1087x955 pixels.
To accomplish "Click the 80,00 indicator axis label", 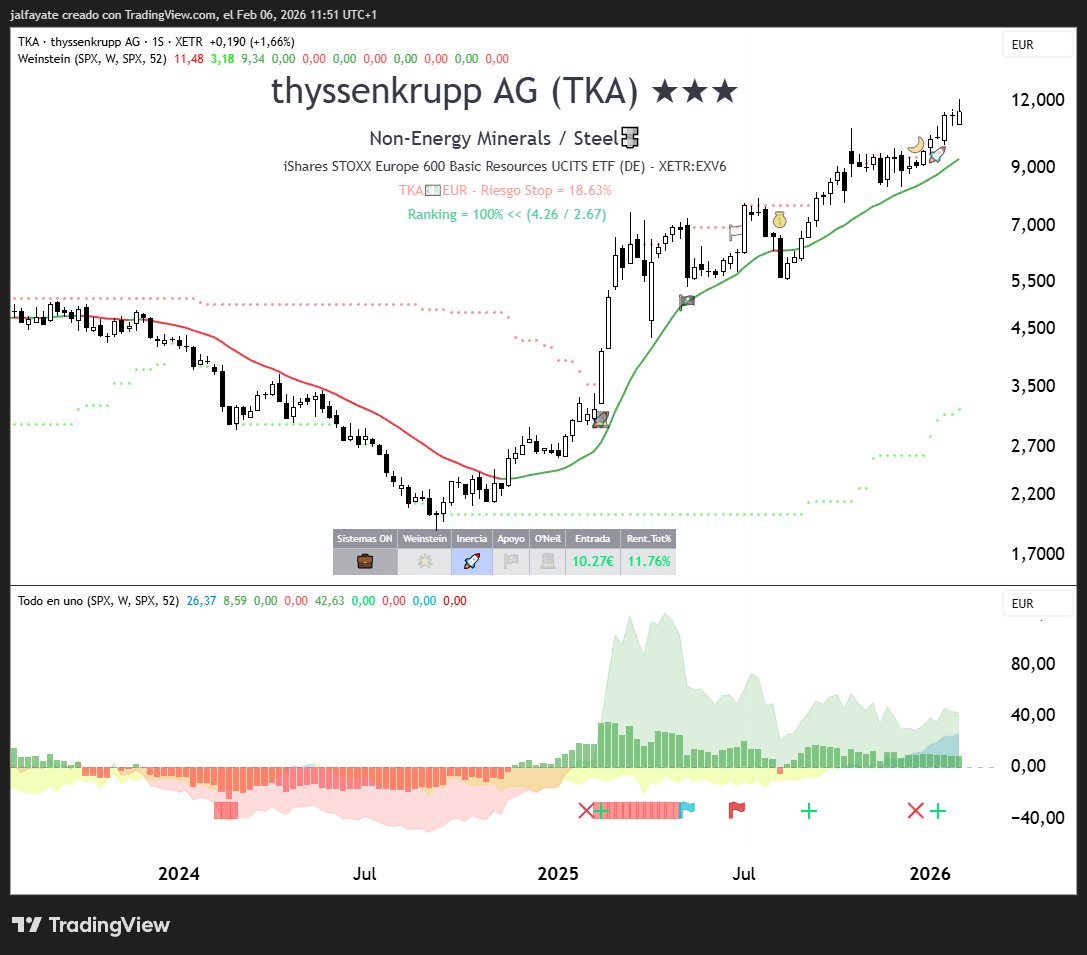I will click(1033, 663).
